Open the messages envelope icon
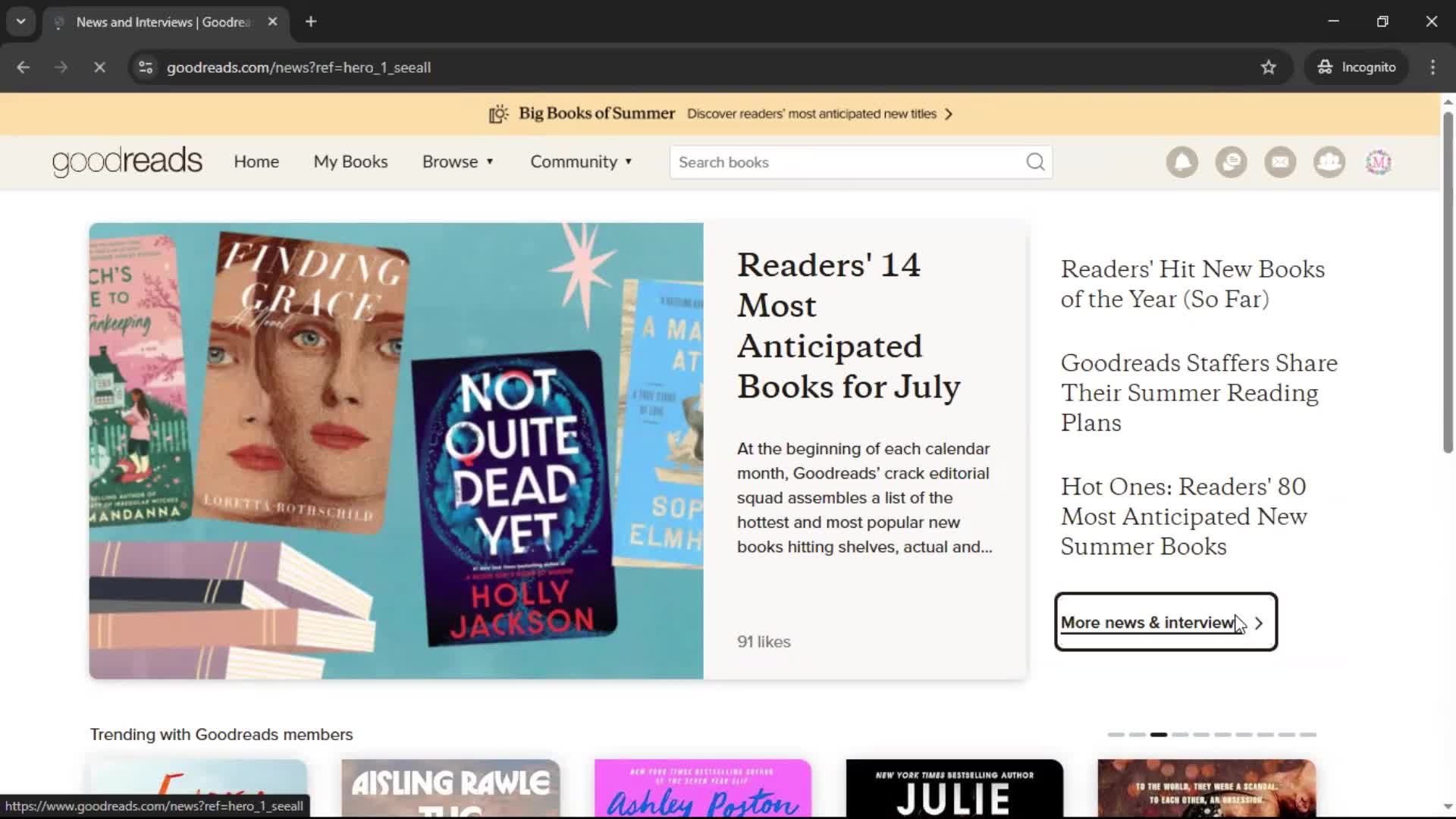 [1280, 162]
